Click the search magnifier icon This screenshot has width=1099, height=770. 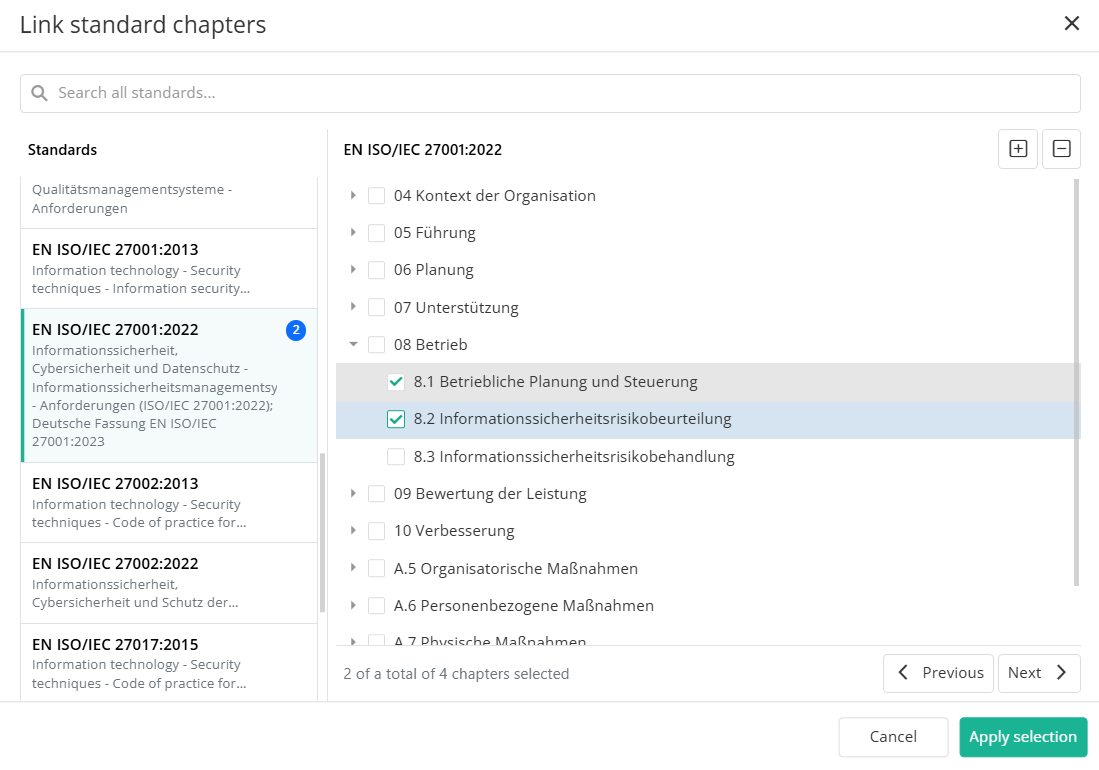[x=39, y=93]
